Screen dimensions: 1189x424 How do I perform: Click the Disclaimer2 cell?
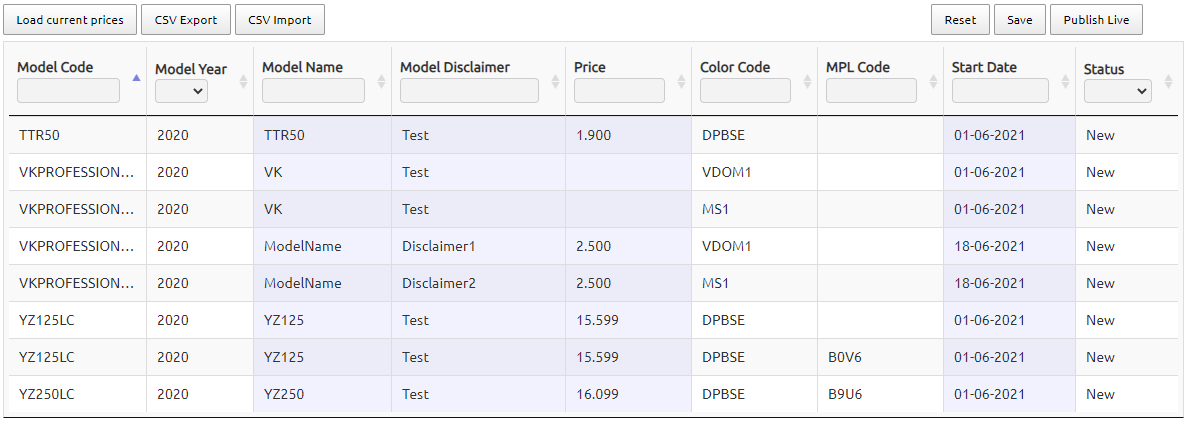[478, 284]
